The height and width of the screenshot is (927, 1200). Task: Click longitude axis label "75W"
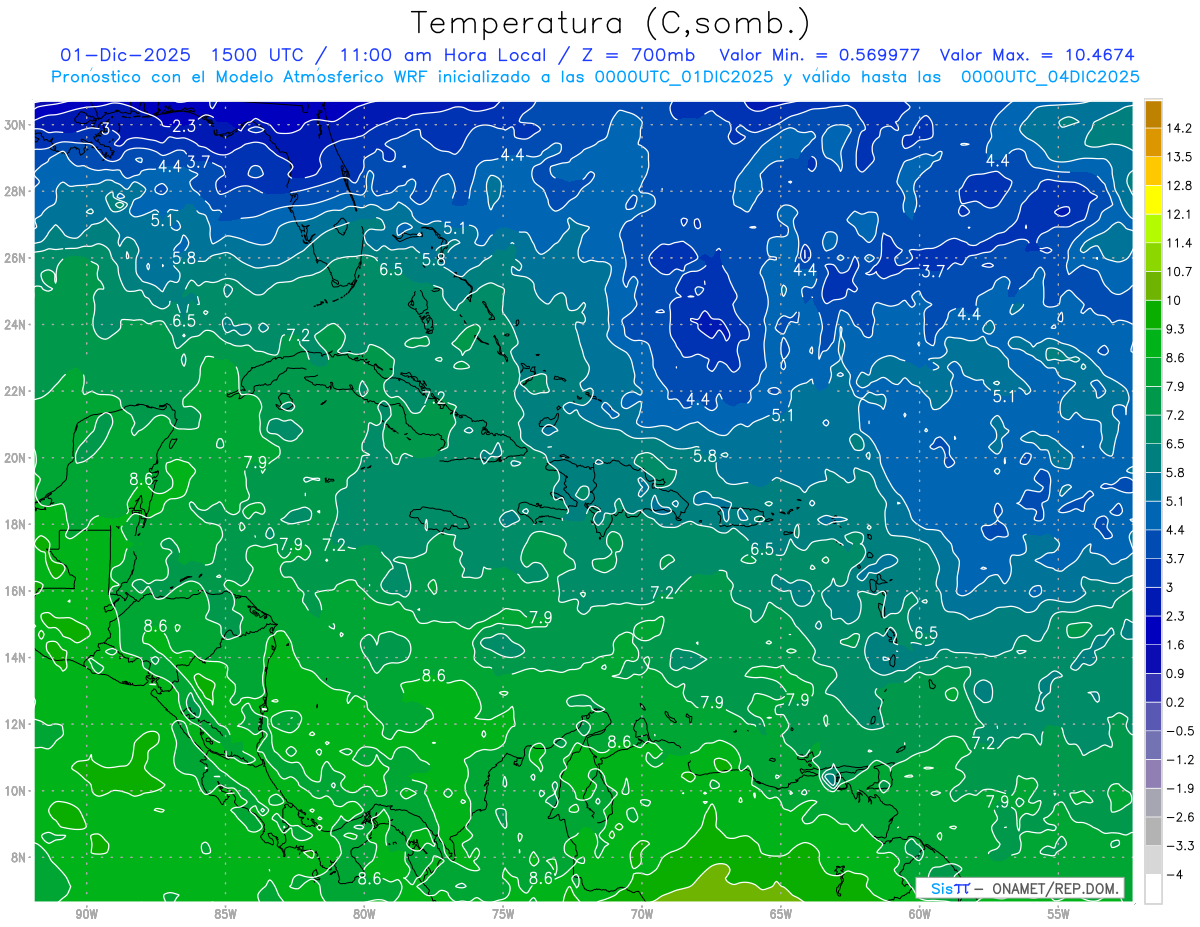tap(503, 914)
